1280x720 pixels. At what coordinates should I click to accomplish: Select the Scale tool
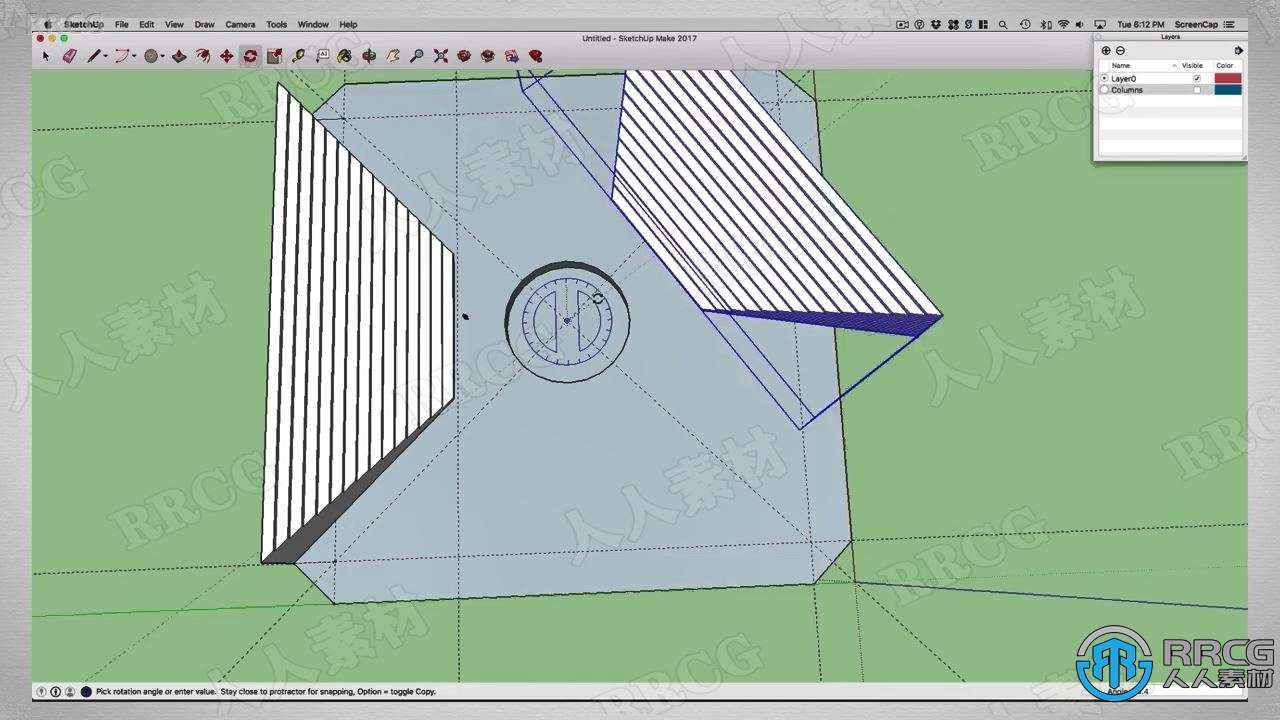click(x=274, y=56)
